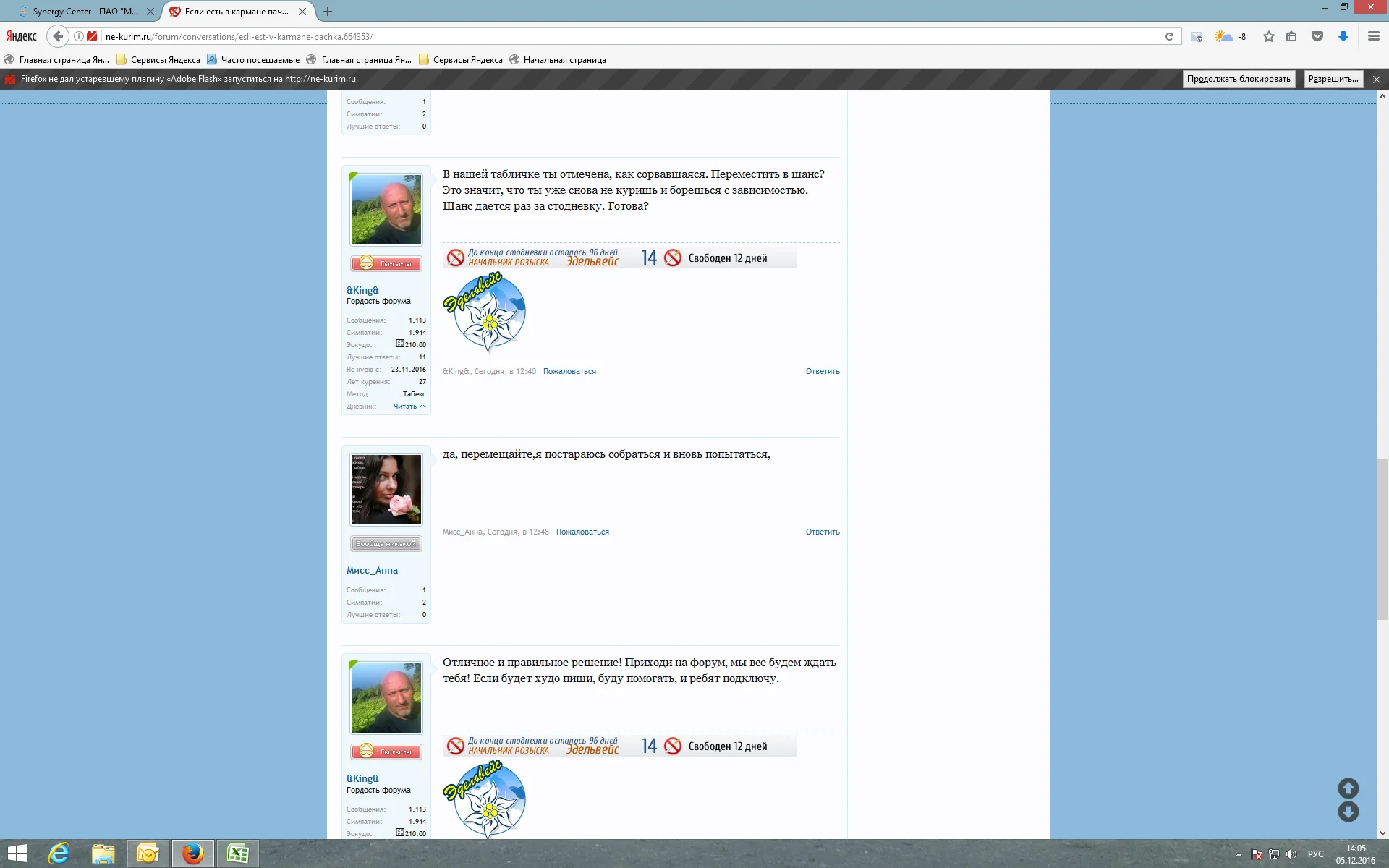The image size is (1389, 868).
Task: Click the scroll-to-bottom arrow icon
Action: point(1348,812)
